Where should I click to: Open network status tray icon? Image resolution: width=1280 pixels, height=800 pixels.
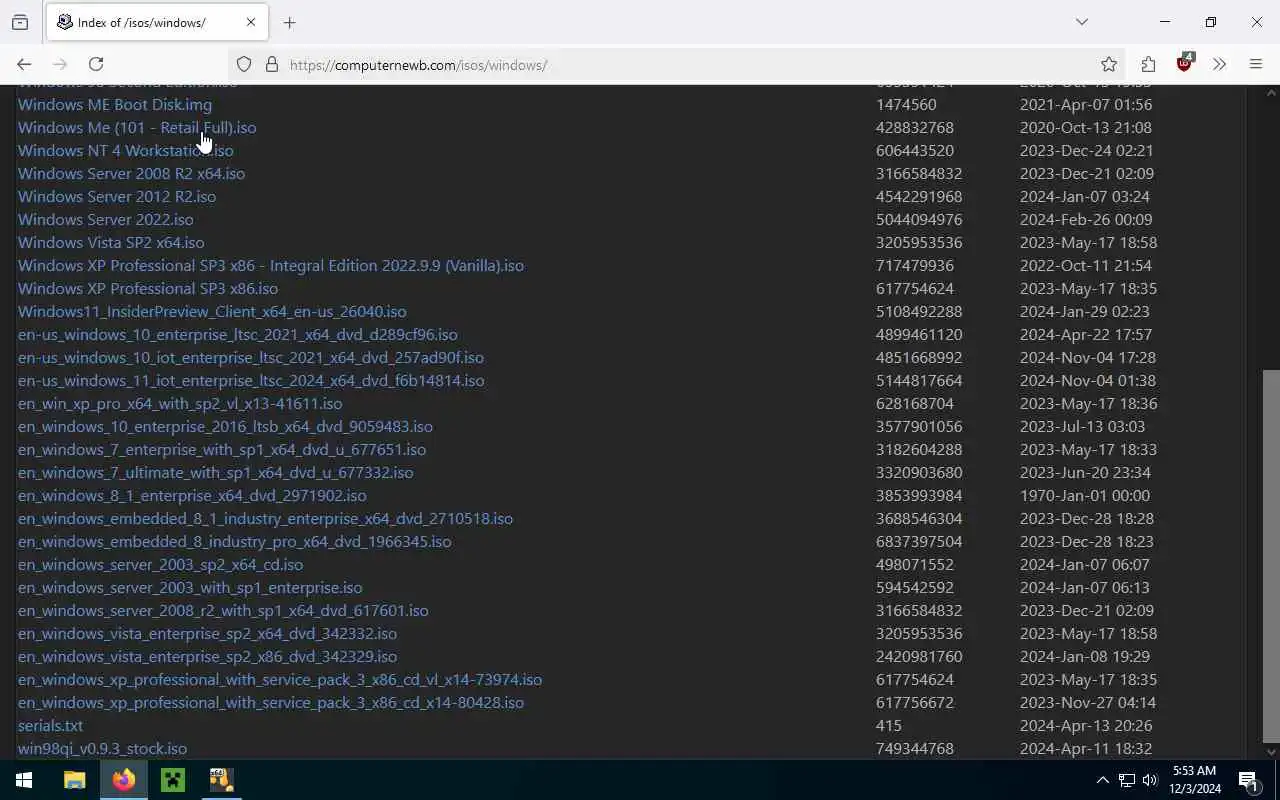pyautogui.click(x=1127, y=780)
